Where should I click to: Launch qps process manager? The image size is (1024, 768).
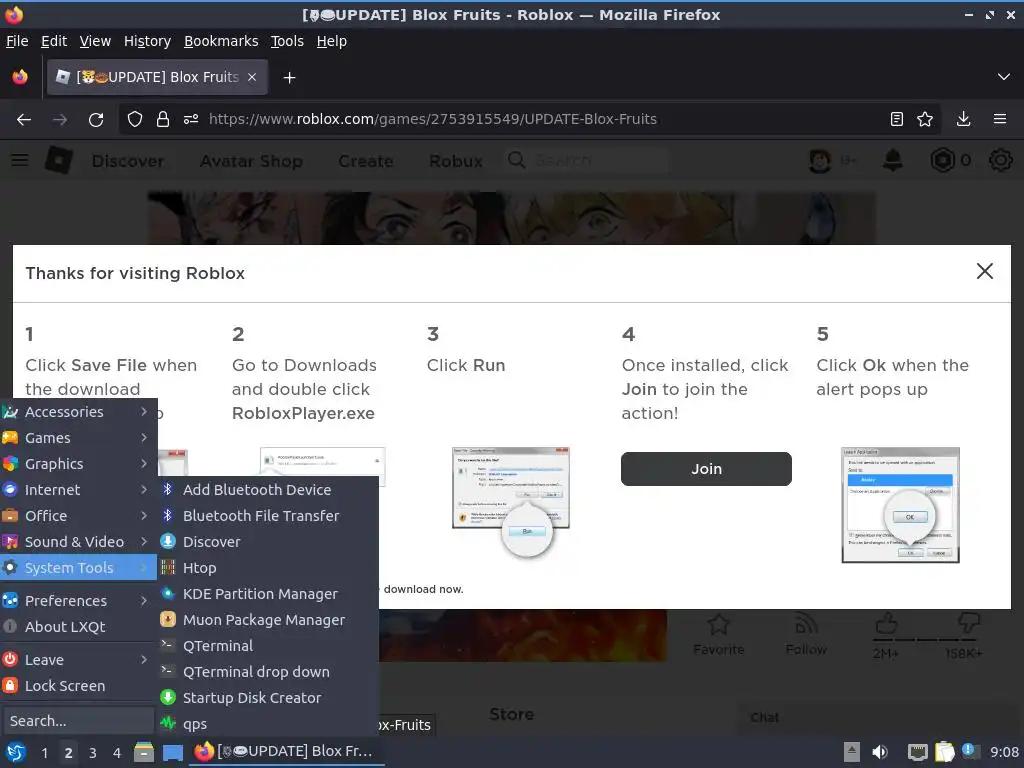pyautogui.click(x=268, y=724)
